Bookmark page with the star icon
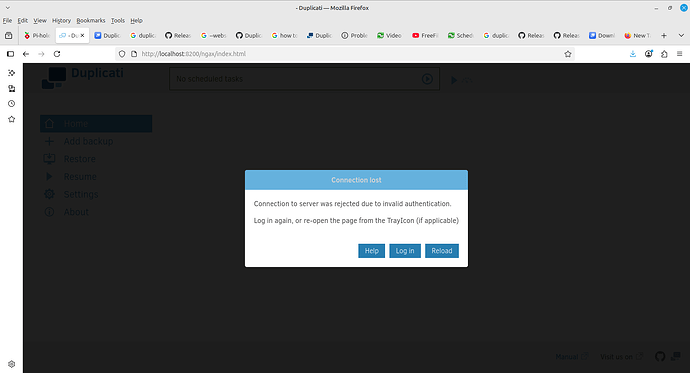This screenshot has width=690, height=373. [568, 54]
